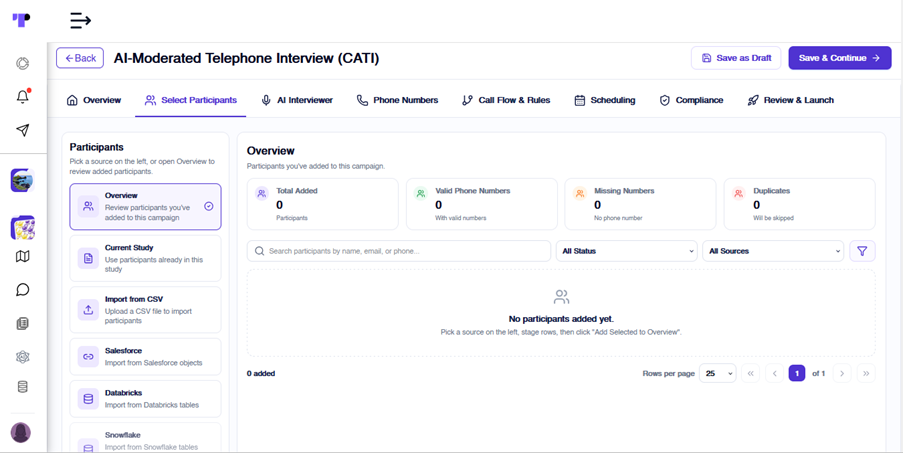The height and width of the screenshot is (453, 903).
Task: Click the filter funnel icon button
Action: [862, 251]
